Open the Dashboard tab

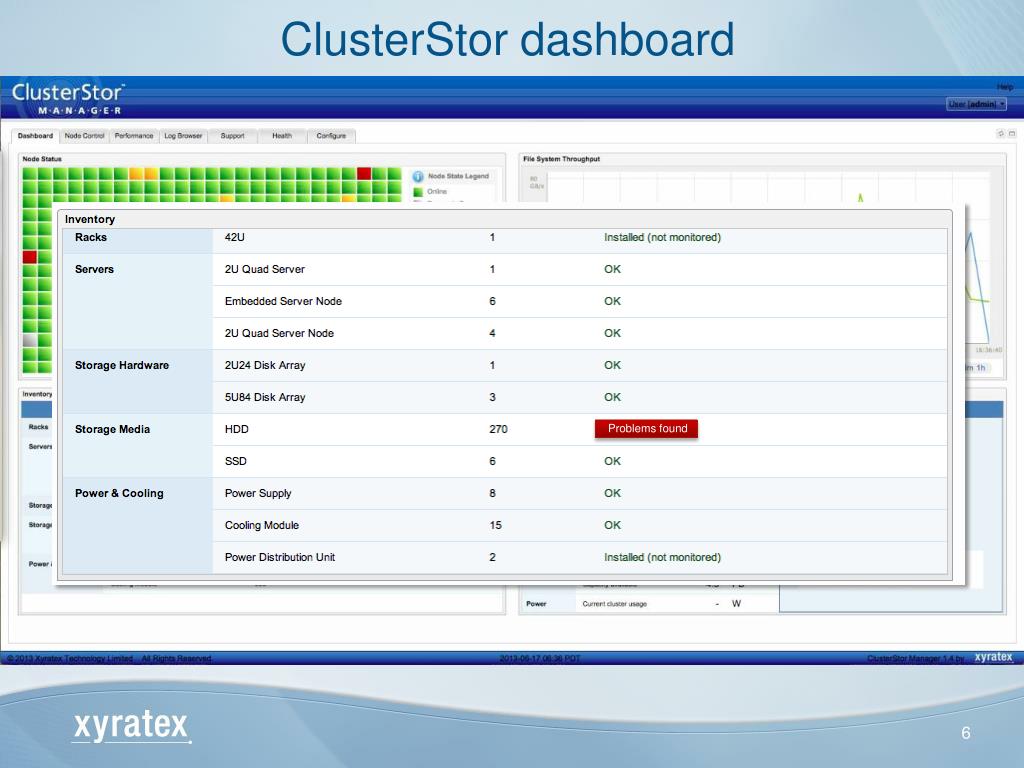(35, 136)
